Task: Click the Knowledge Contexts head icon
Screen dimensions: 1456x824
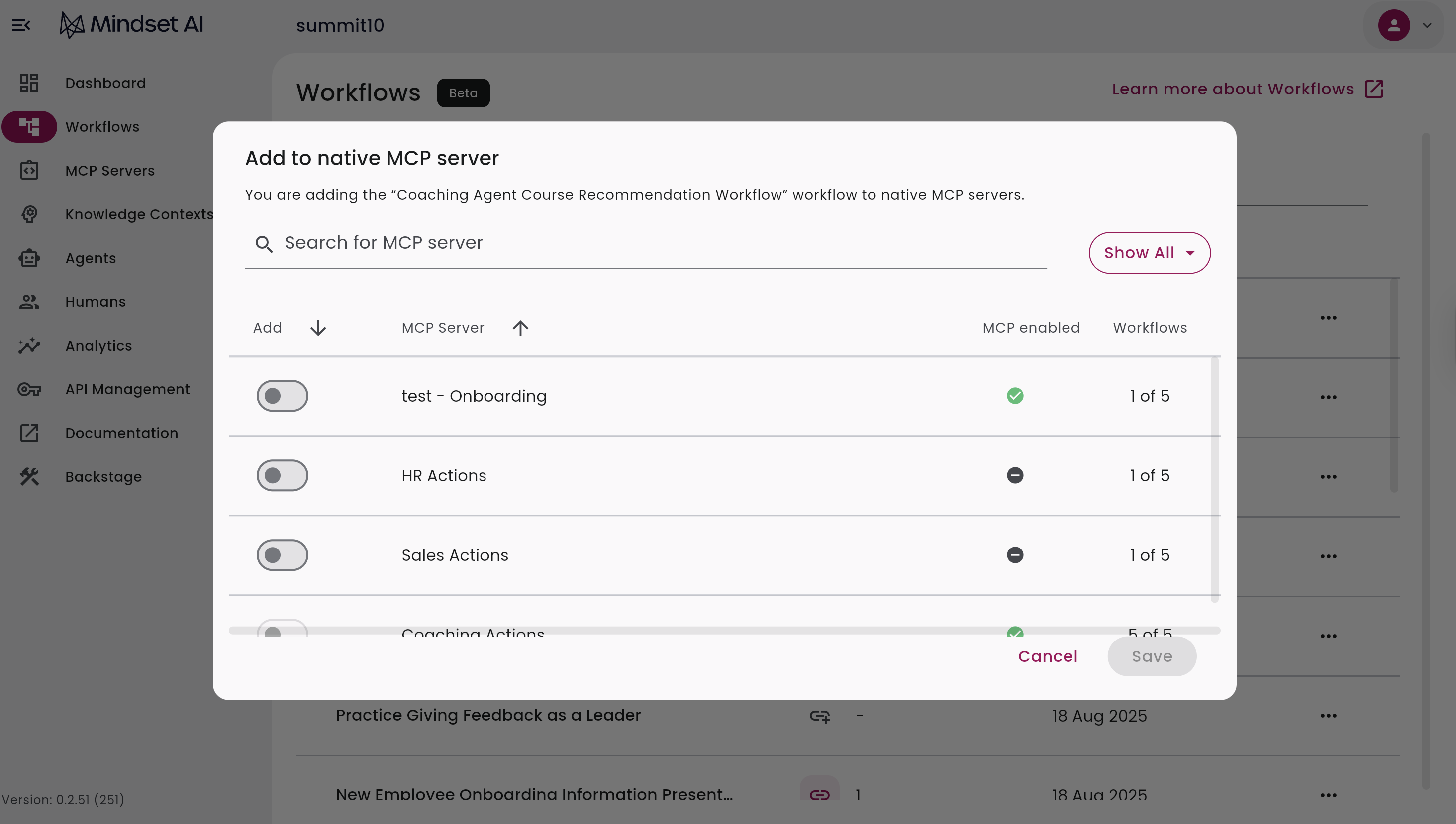Action: pos(29,214)
